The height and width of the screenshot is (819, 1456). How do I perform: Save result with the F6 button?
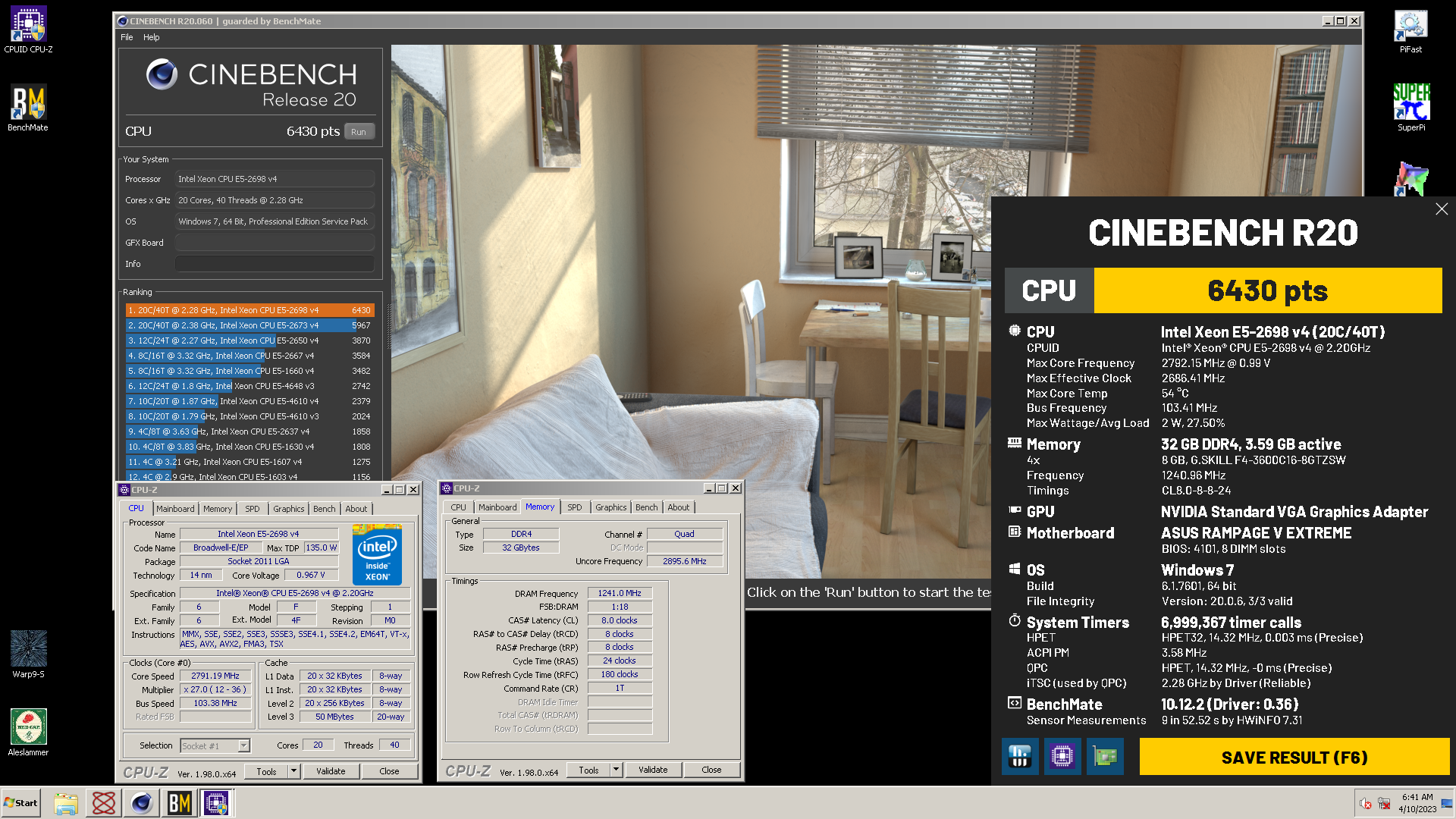1294,757
